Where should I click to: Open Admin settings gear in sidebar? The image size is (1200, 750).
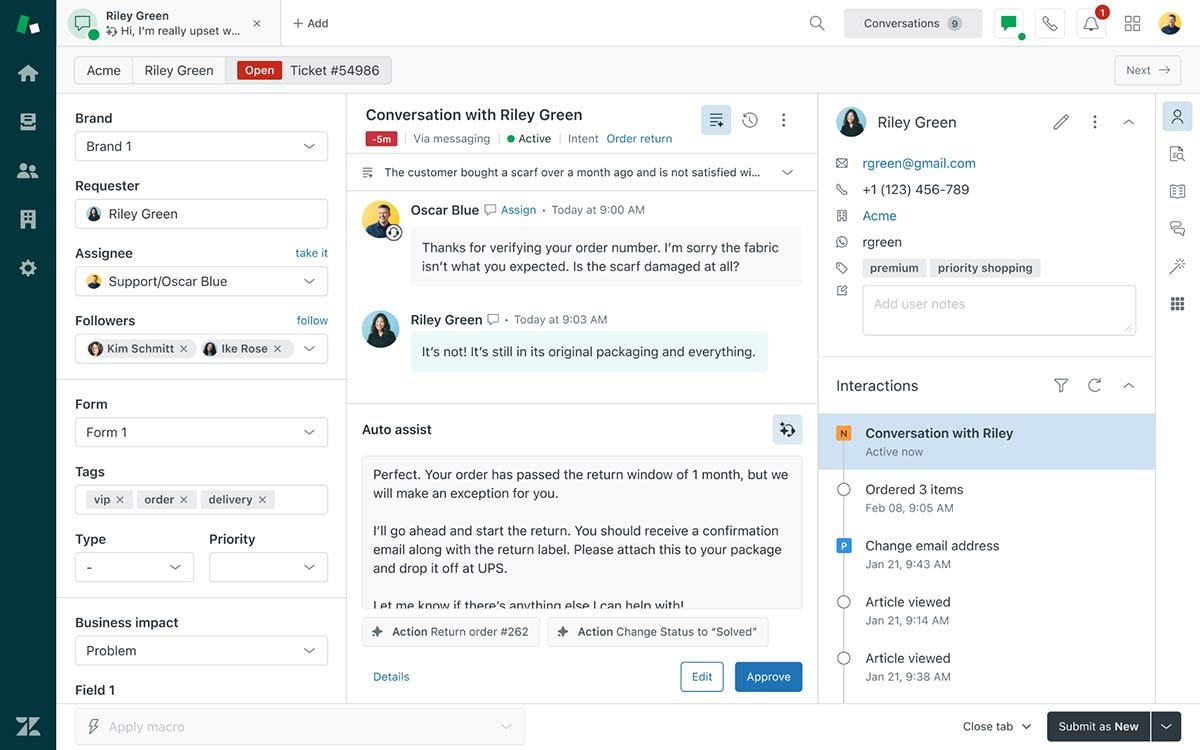click(x=28, y=268)
